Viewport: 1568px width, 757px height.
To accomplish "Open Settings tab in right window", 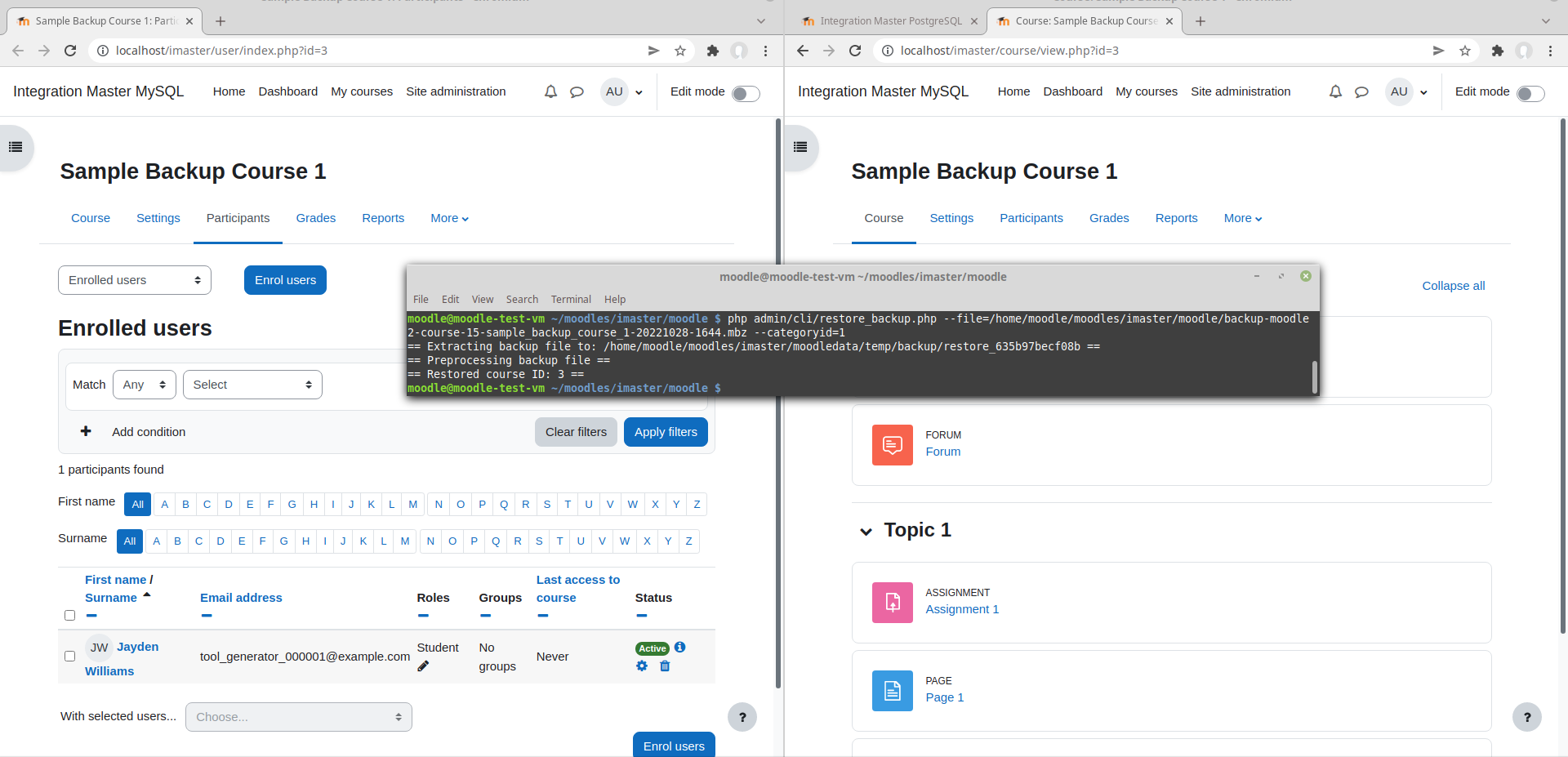I will (951, 218).
